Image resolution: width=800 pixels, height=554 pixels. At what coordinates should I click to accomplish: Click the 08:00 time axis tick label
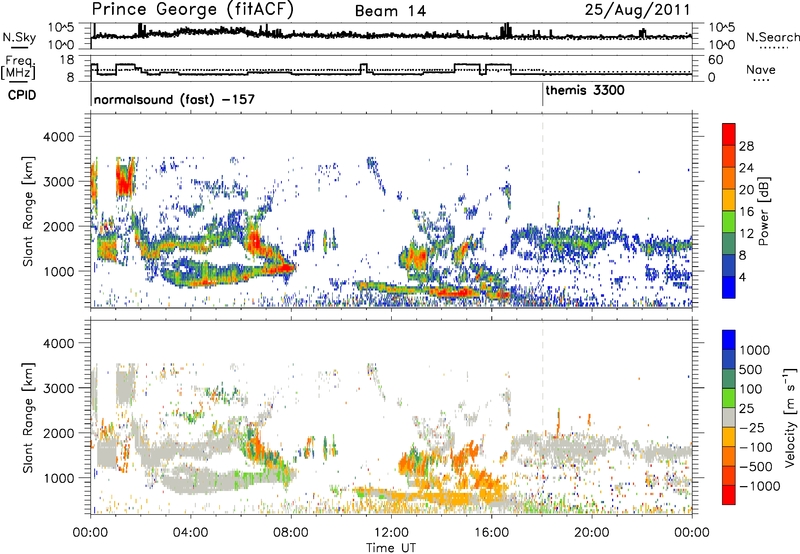pos(291,533)
